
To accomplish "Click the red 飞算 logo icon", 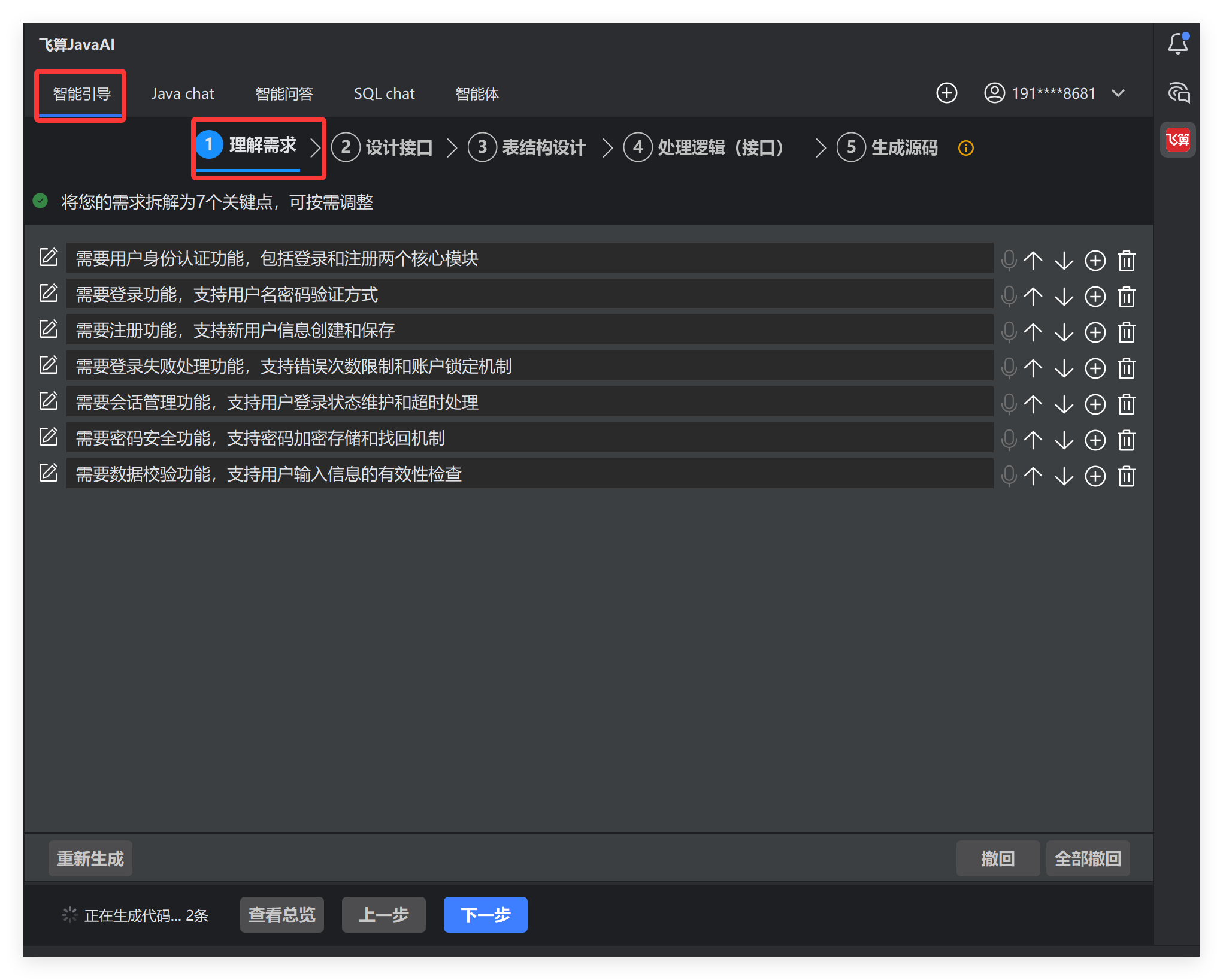I will coord(1177,140).
